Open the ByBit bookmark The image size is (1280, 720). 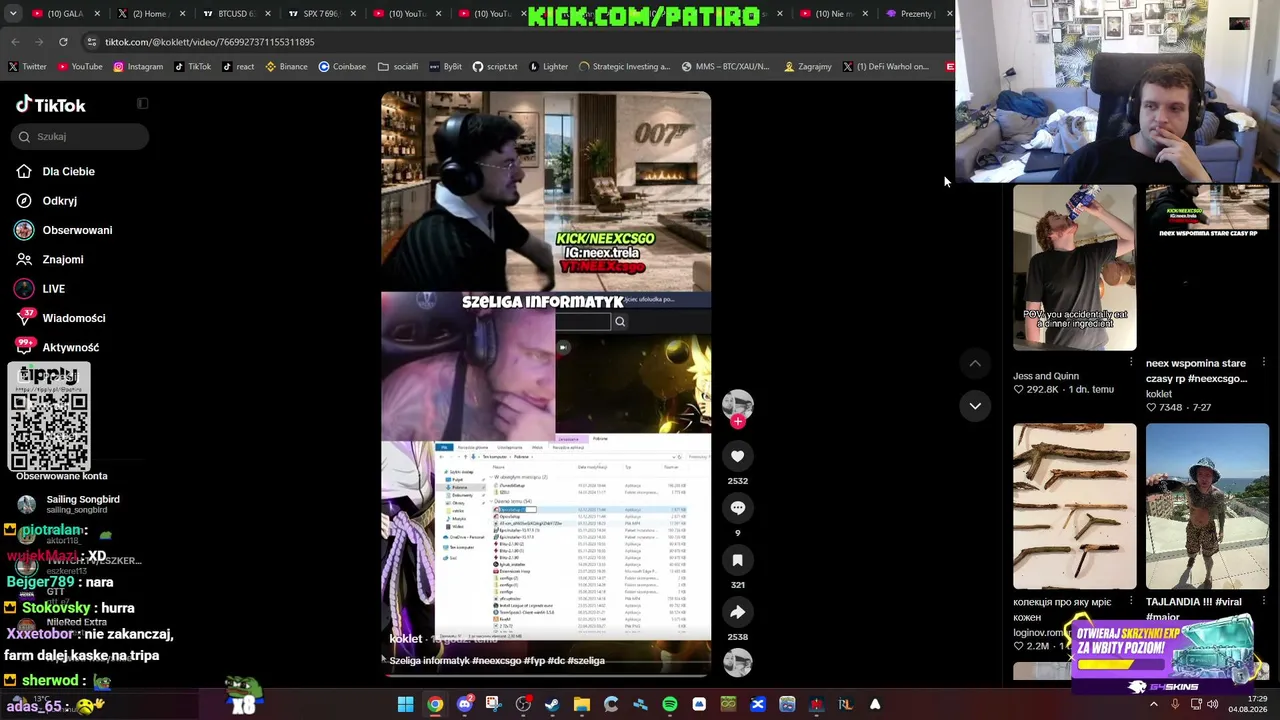[445, 67]
